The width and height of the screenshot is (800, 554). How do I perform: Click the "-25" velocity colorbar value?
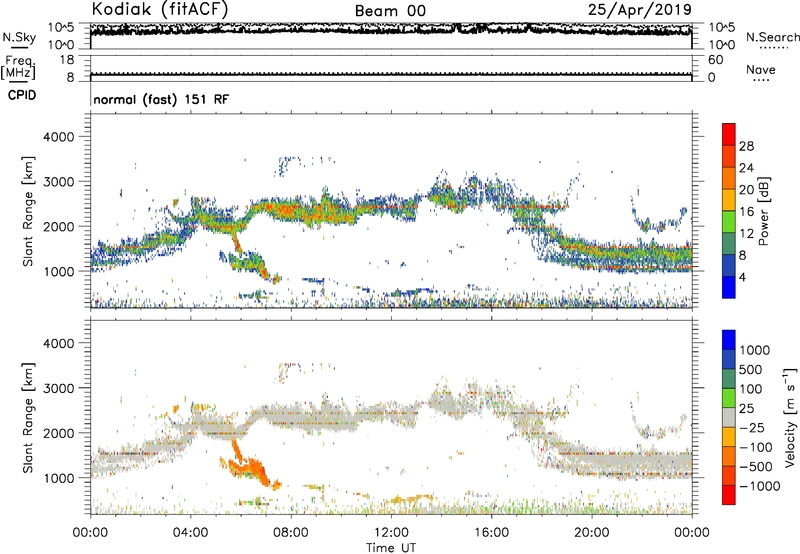pyautogui.click(x=754, y=428)
